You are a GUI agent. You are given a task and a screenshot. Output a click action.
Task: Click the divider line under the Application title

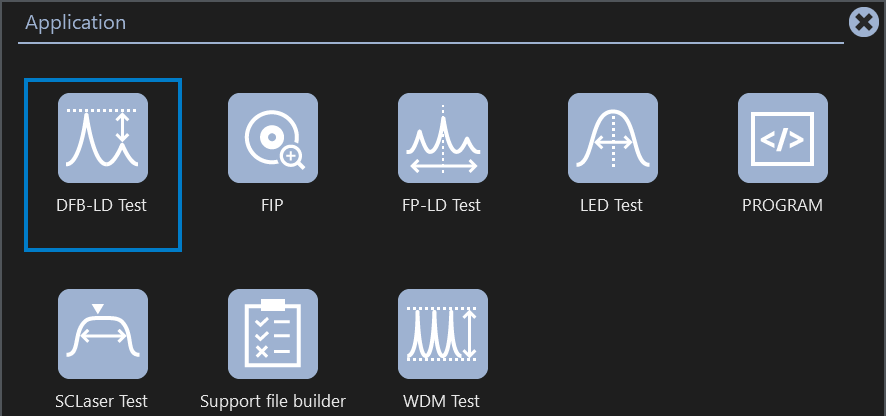pyautogui.click(x=430, y=43)
